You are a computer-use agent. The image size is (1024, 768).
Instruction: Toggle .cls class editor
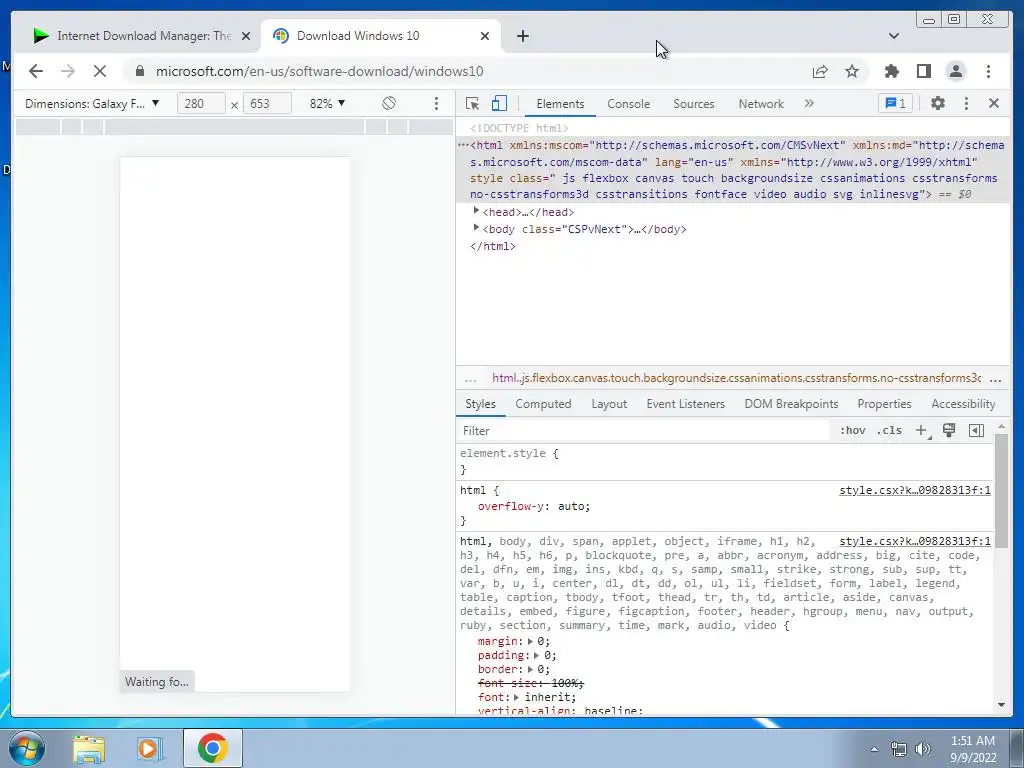[889, 430]
